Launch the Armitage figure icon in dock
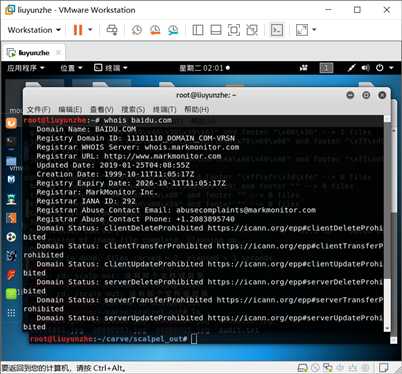 coord(11,199)
